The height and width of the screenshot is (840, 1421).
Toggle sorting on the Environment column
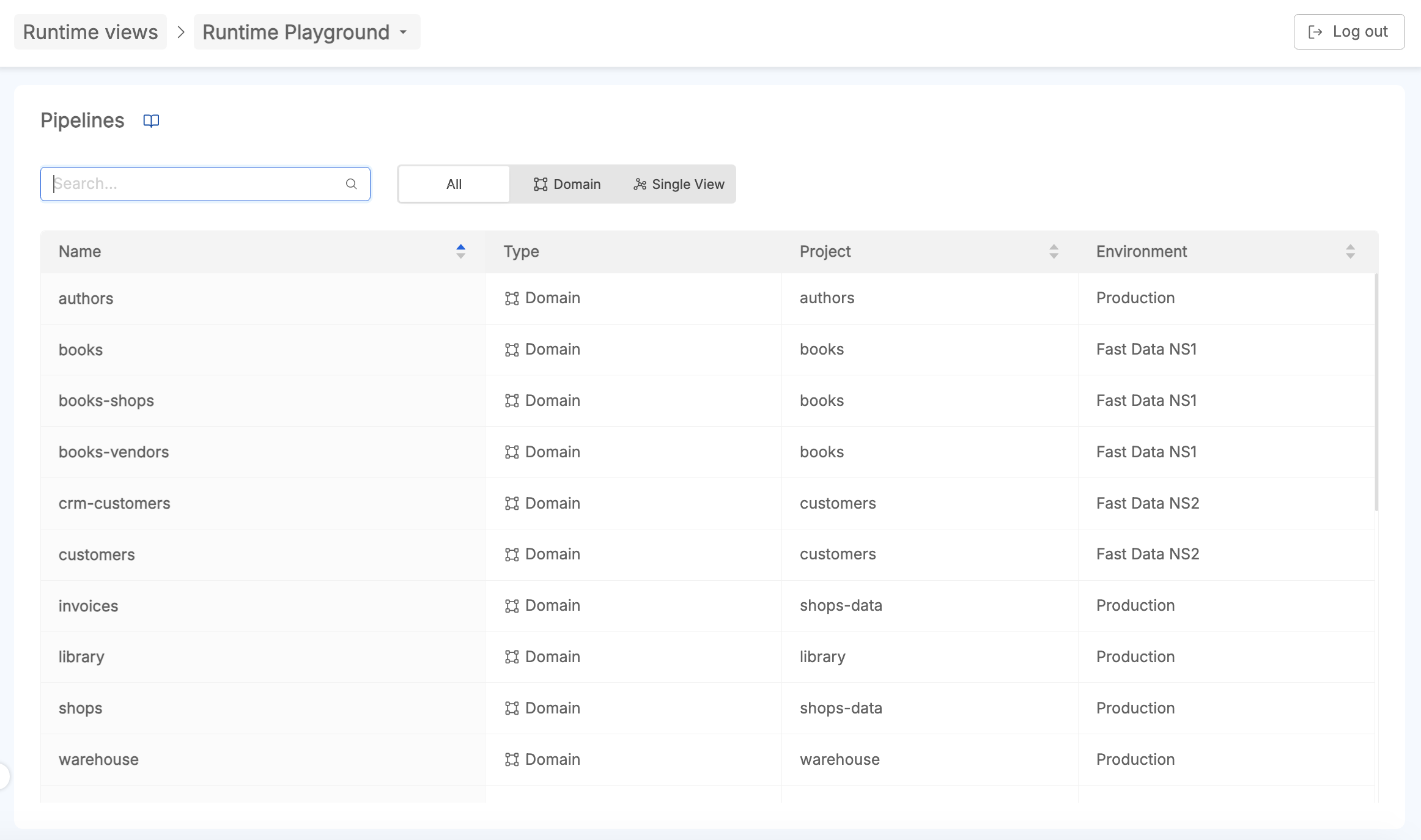click(1351, 251)
